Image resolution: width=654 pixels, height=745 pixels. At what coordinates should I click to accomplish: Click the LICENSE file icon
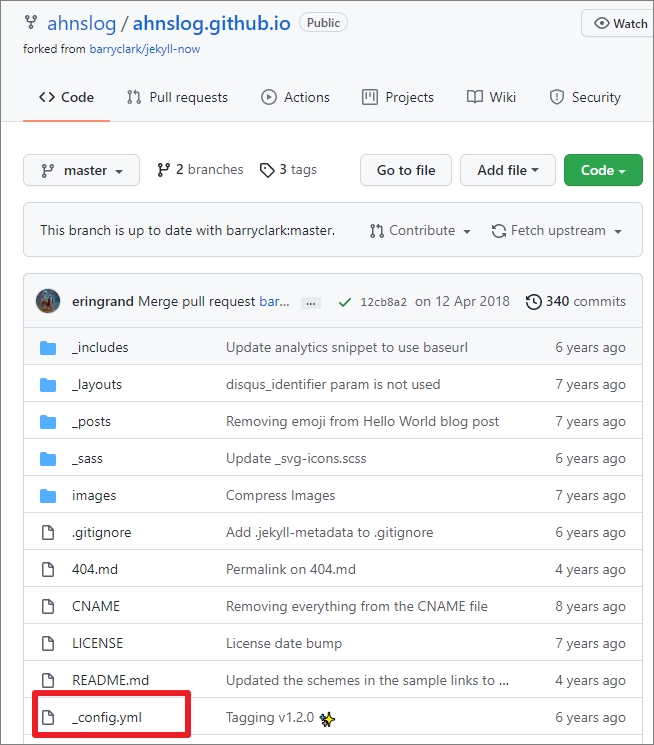click(48, 643)
